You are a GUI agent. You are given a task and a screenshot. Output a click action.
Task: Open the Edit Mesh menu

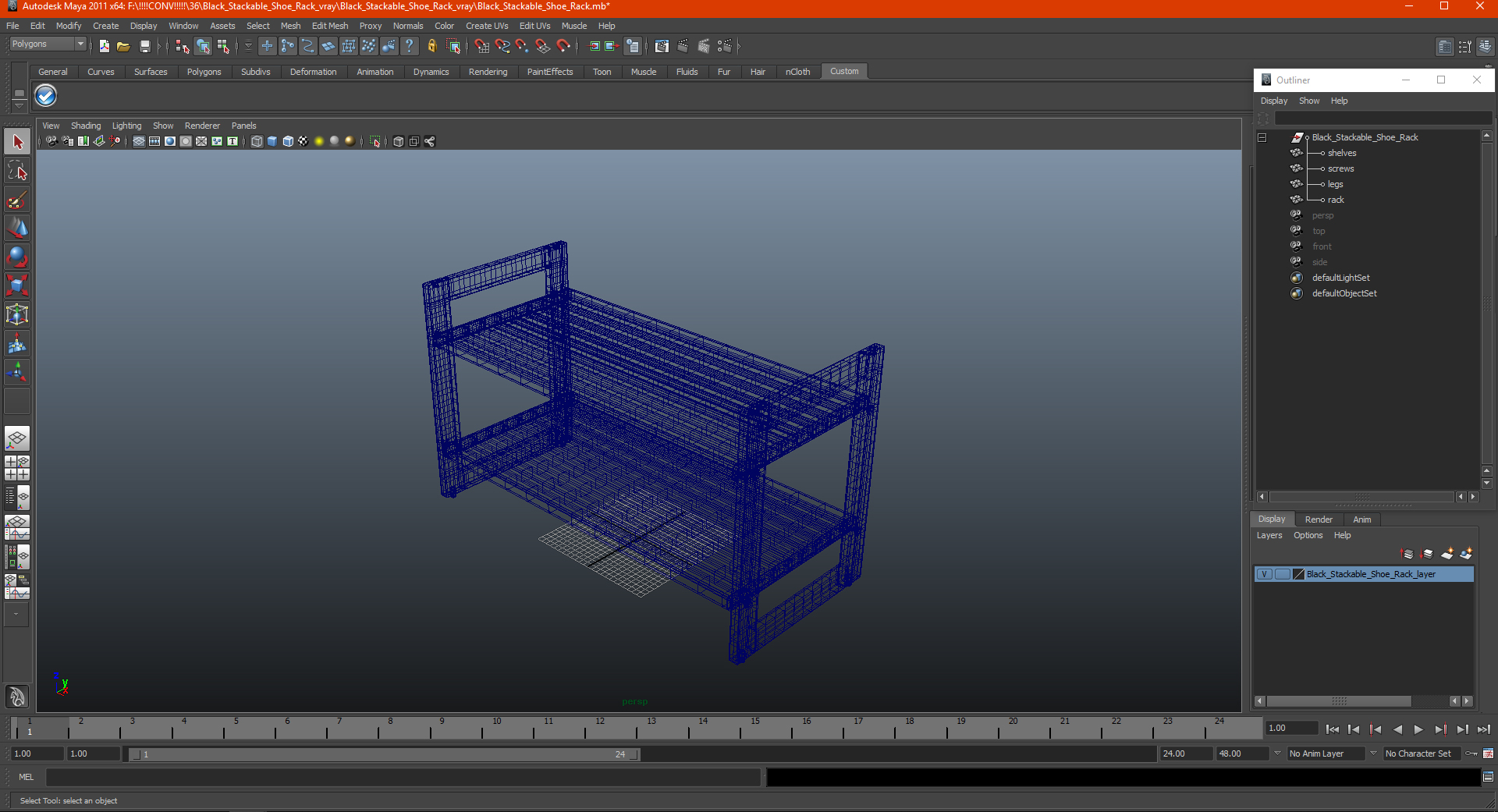[x=330, y=26]
